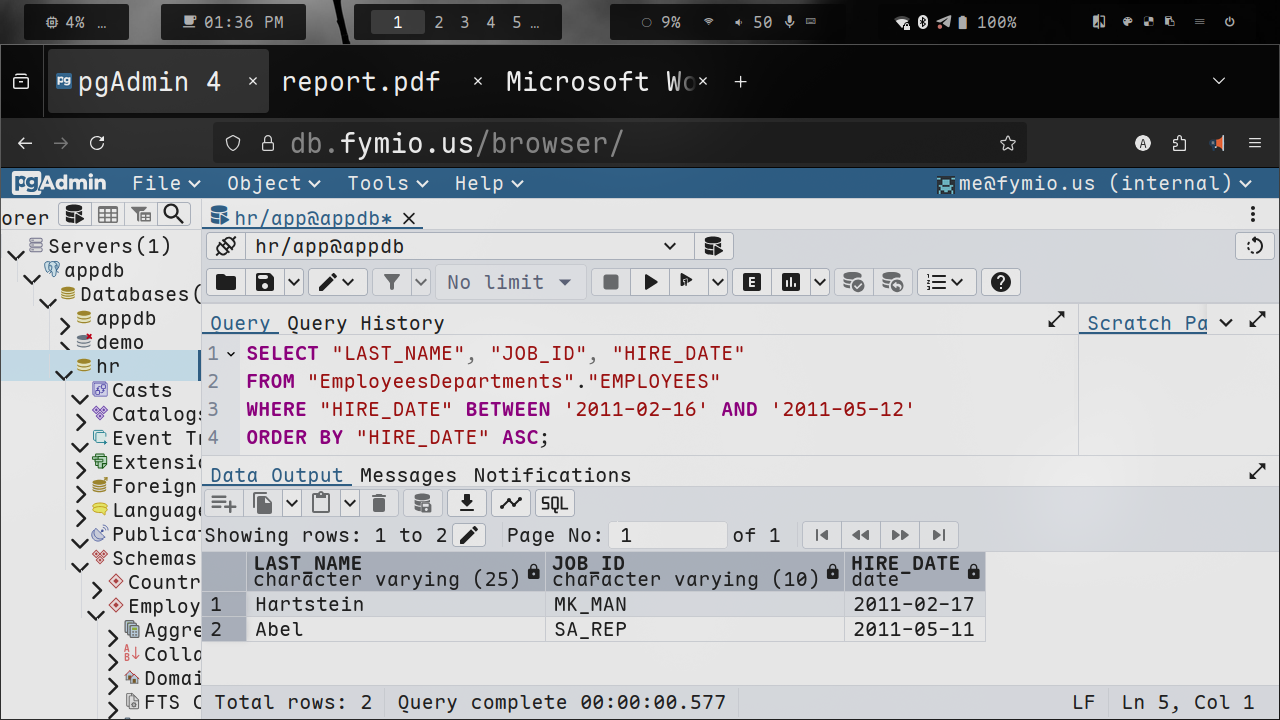Commit transaction using the database check icon
The height and width of the screenshot is (720, 1280).
[x=853, y=283]
